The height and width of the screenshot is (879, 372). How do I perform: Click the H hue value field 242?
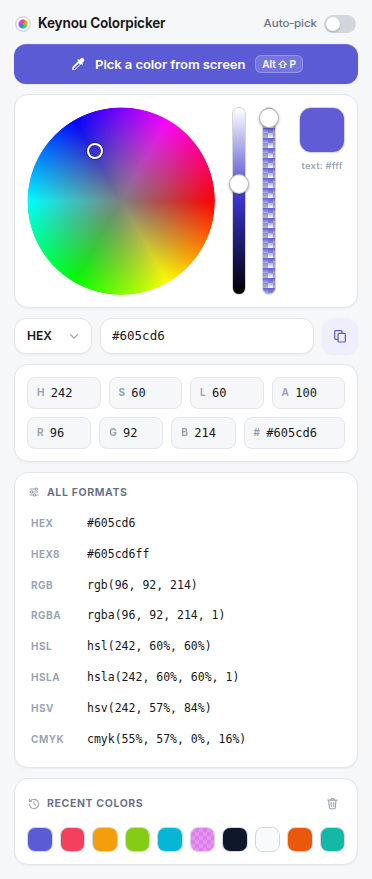64,393
